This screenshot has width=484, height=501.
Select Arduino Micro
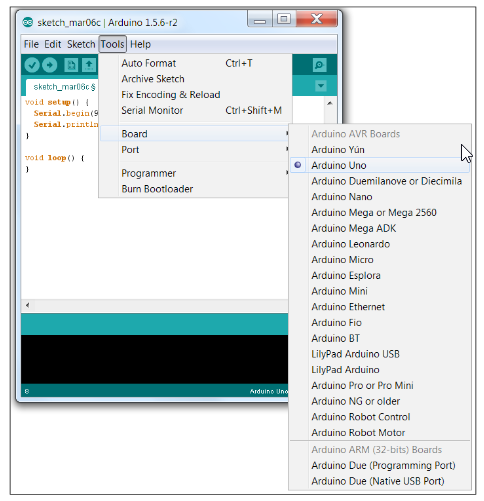pos(380,260)
